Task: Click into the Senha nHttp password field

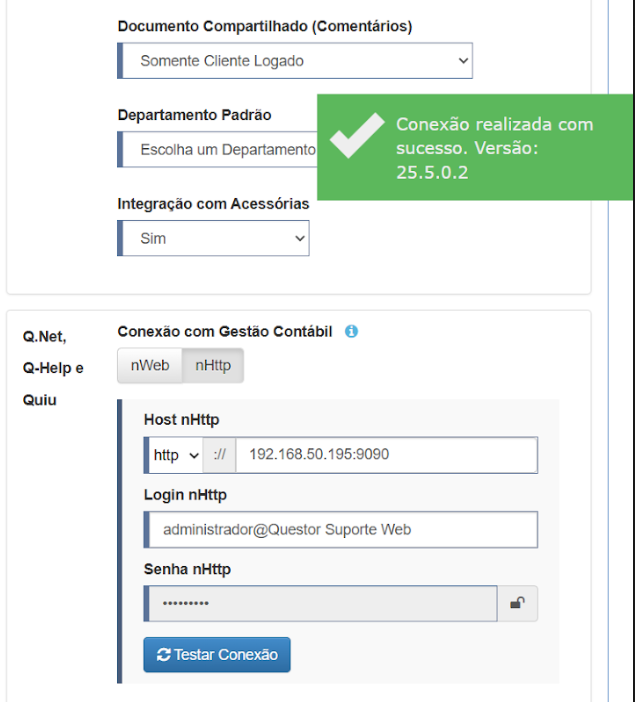Action: pos(321,603)
